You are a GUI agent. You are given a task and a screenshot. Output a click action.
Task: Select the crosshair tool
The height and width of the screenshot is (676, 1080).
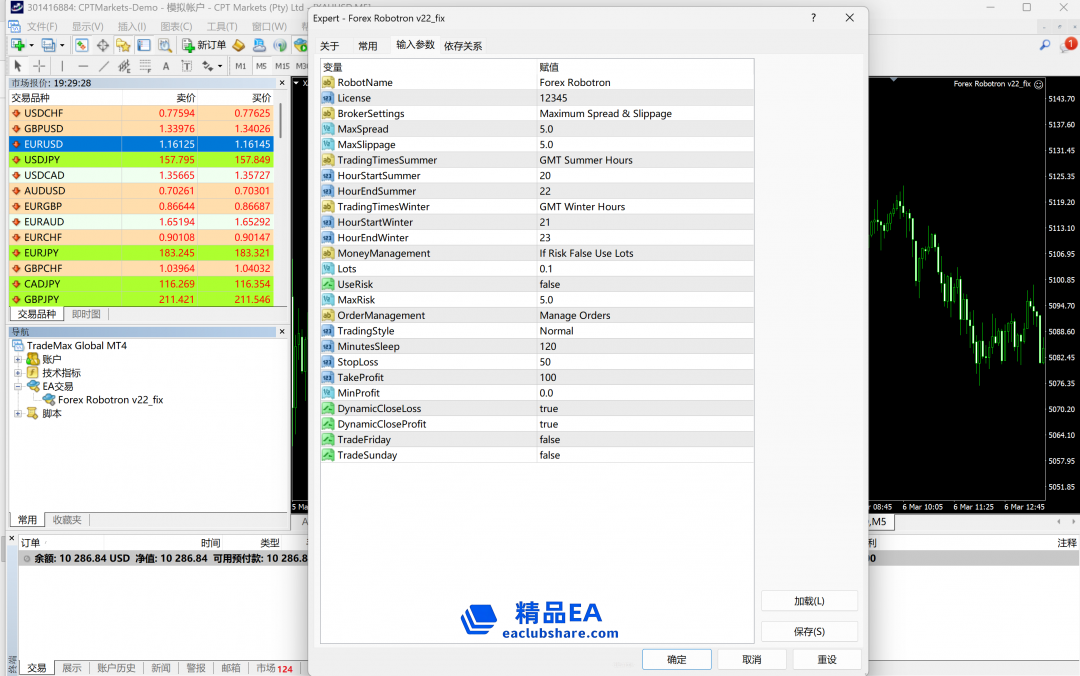39,66
